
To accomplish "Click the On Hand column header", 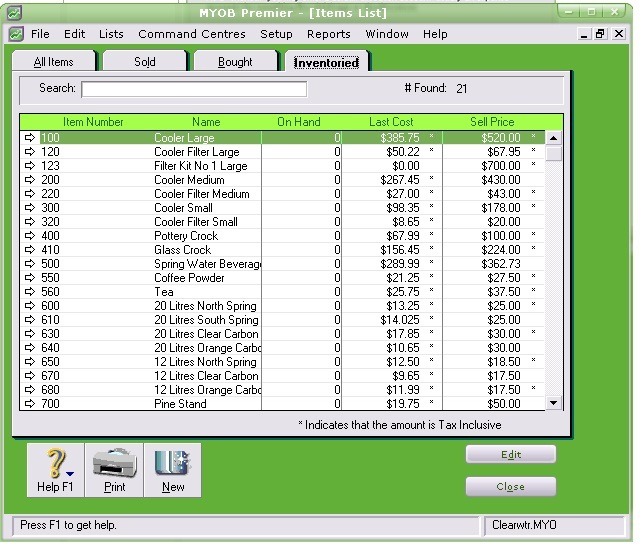I will (298, 122).
